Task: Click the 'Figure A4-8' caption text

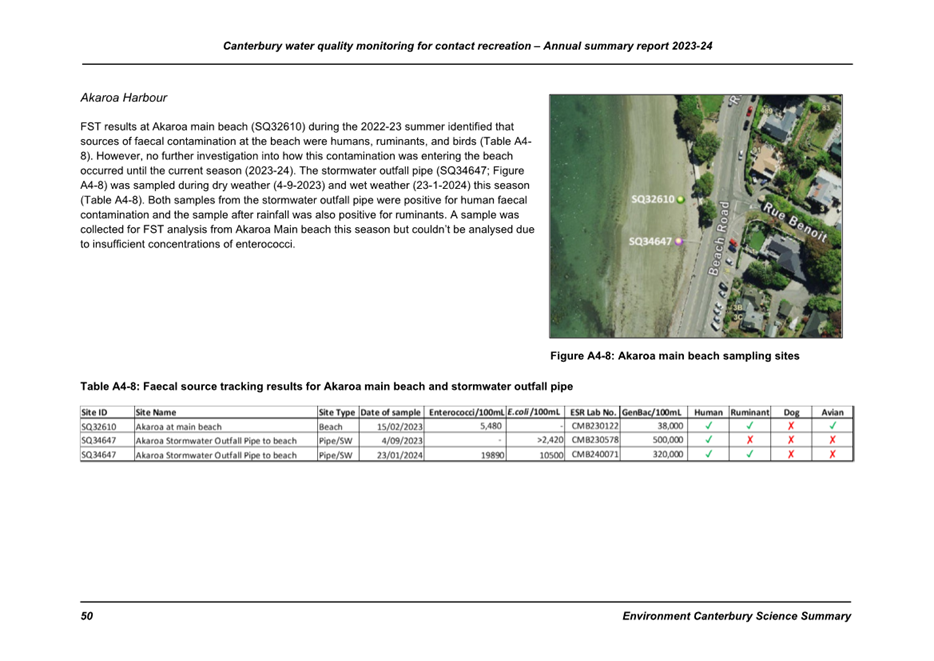Action: point(675,356)
